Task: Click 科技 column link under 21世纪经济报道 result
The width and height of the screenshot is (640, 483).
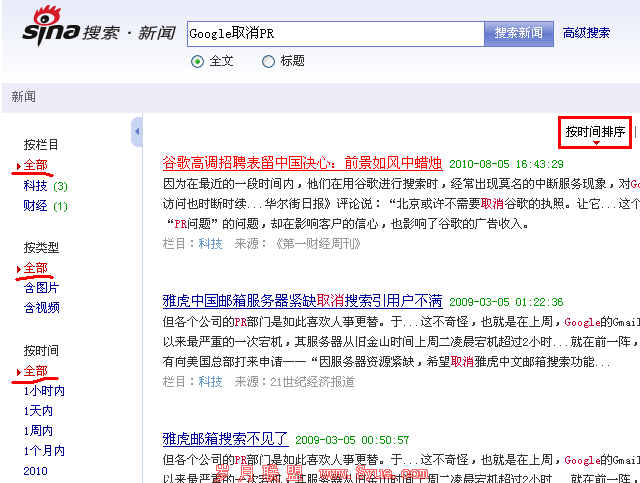Action: coord(211,382)
